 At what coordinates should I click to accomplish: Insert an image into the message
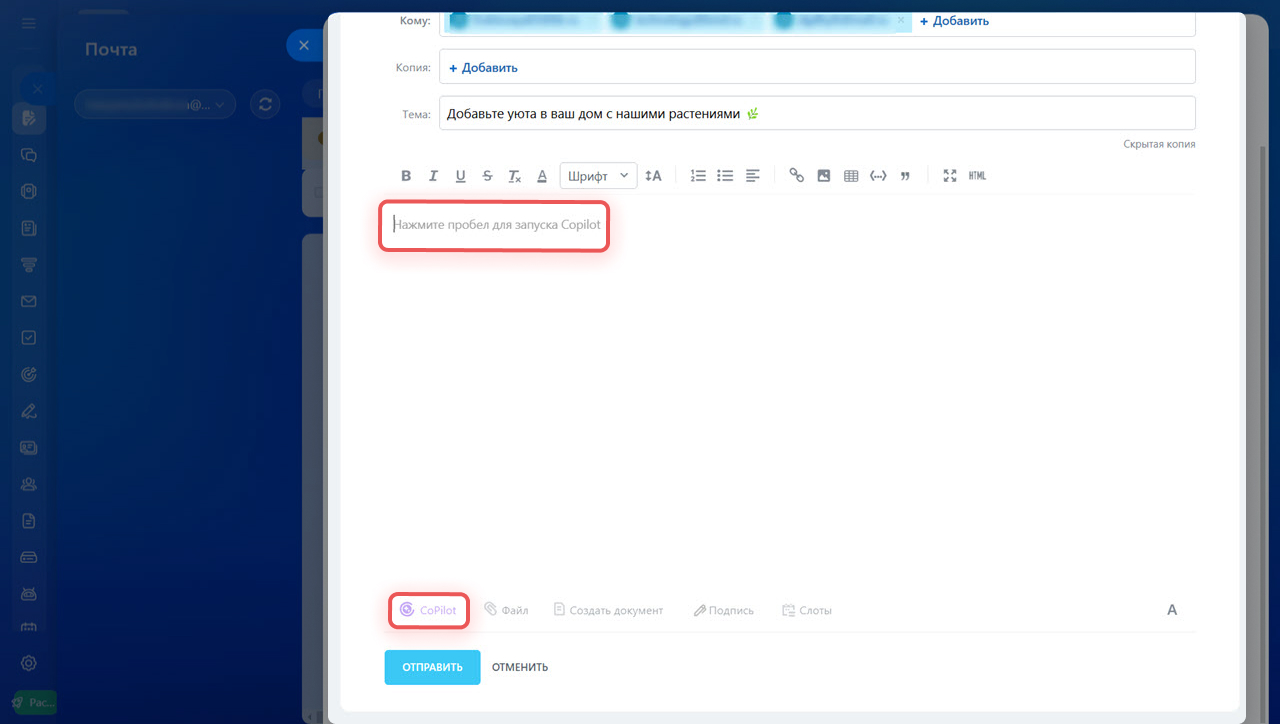[x=824, y=176]
